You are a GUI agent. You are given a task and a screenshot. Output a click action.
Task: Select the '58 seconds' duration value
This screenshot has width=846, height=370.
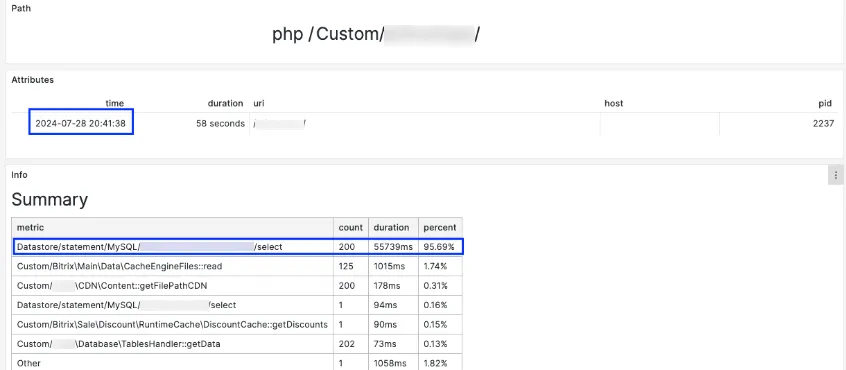point(220,124)
